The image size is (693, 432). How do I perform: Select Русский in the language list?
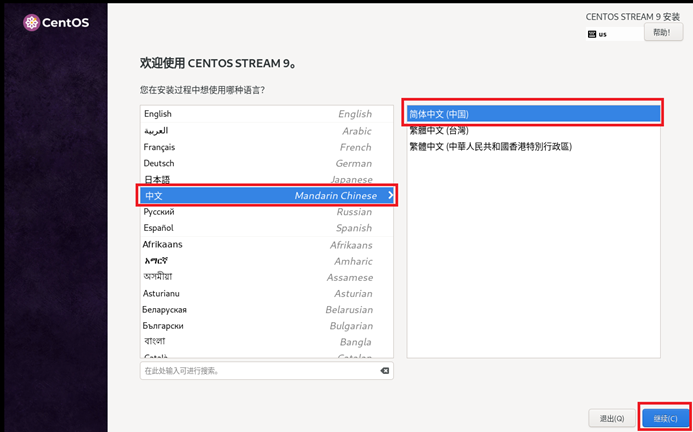tap(267, 212)
